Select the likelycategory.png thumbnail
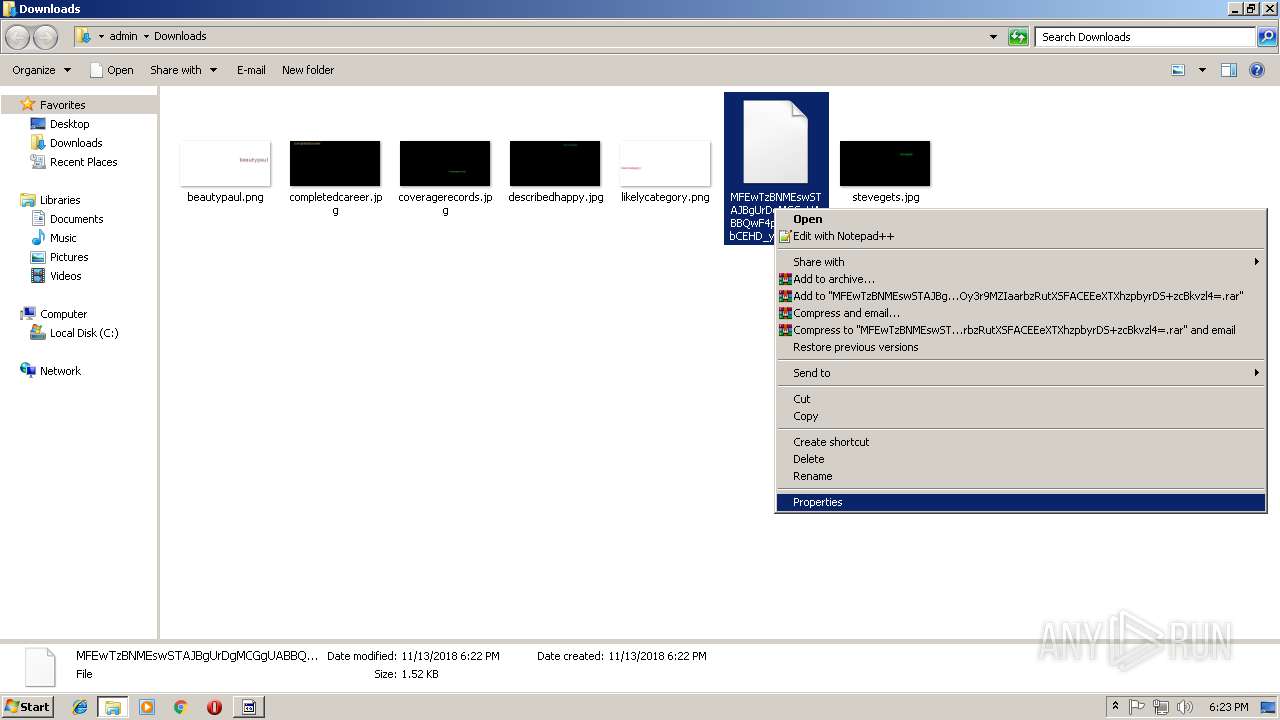This screenshot has height=720, width=1280. 665,163
